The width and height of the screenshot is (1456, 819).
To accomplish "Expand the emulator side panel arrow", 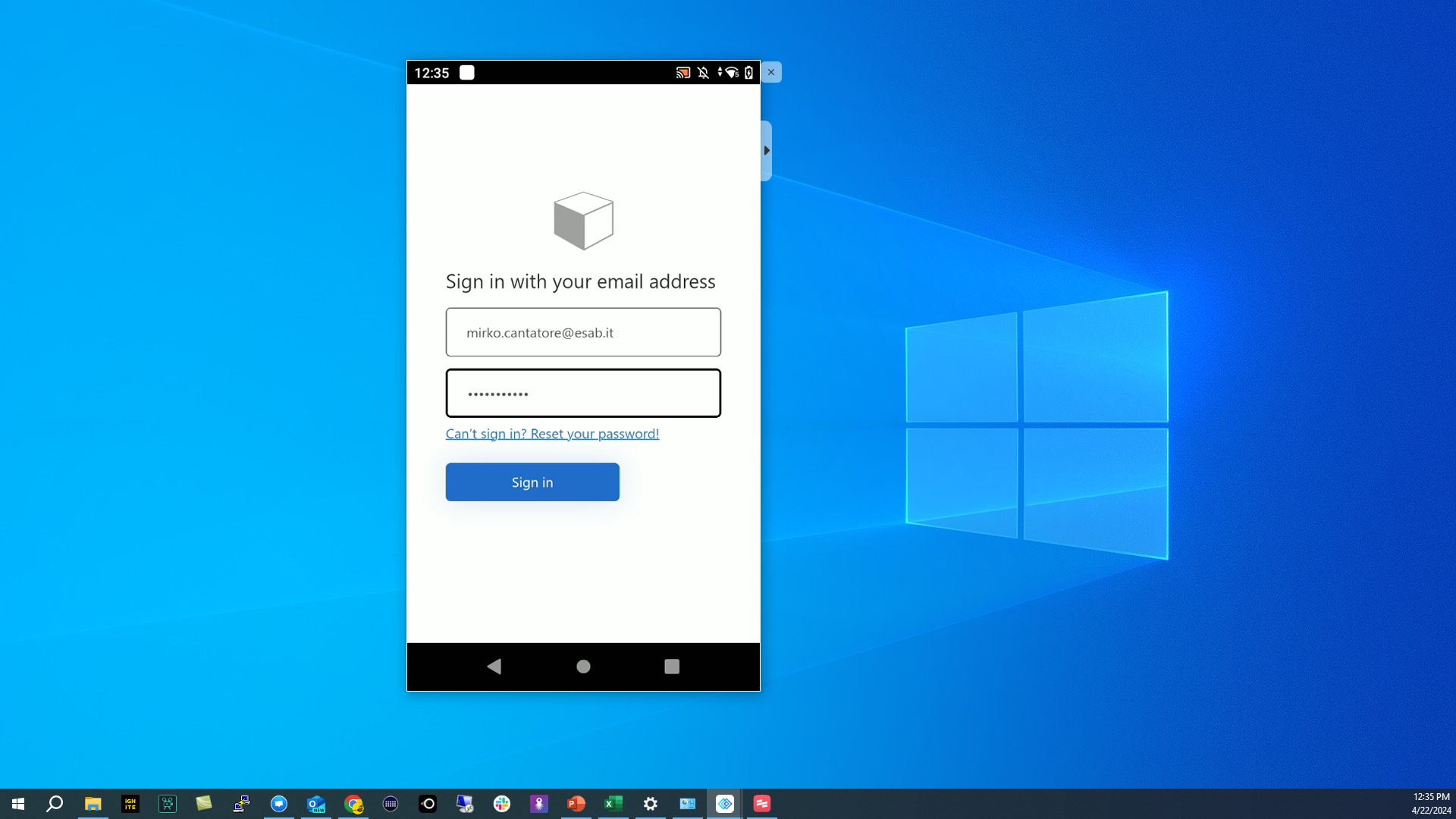I will point(767,151).
